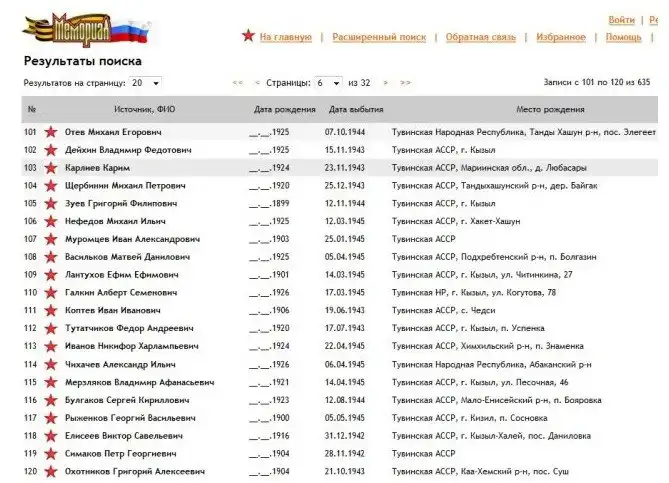Sort by Дата рождения column header
669x483 pixels.
click(282, 108)
